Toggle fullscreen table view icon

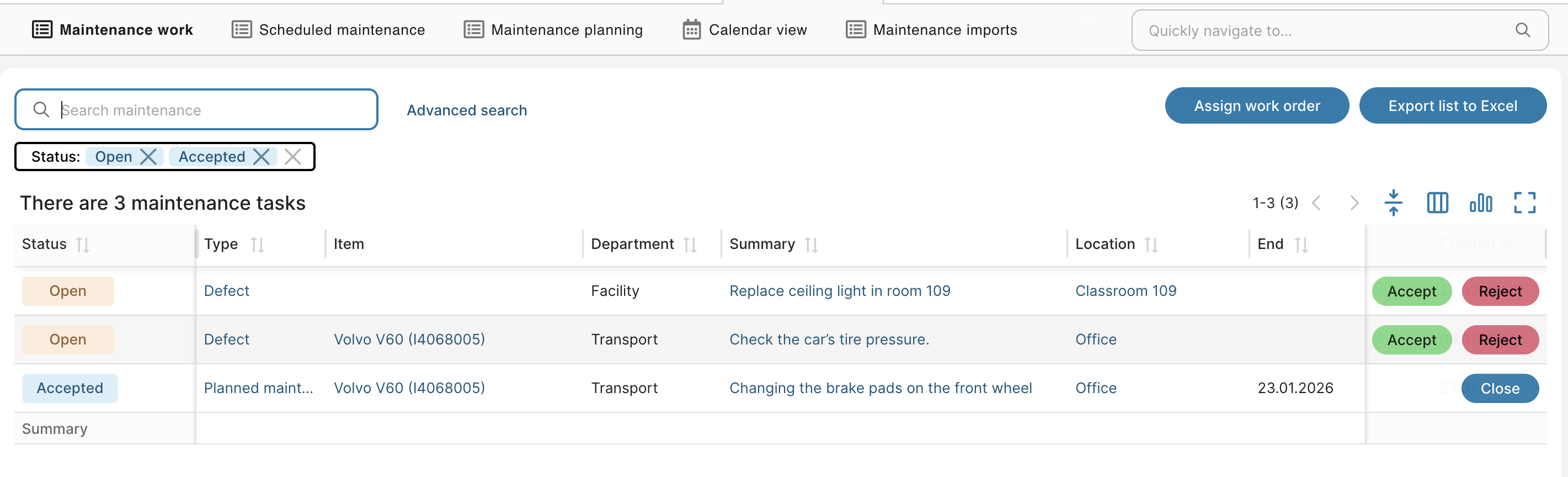pos(1525,203)
